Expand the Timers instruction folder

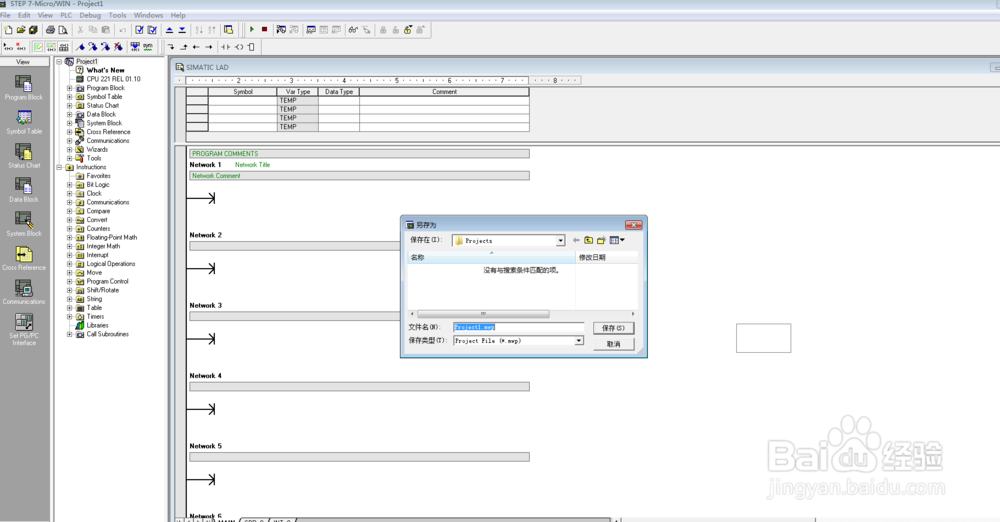(x=70, y=317)
